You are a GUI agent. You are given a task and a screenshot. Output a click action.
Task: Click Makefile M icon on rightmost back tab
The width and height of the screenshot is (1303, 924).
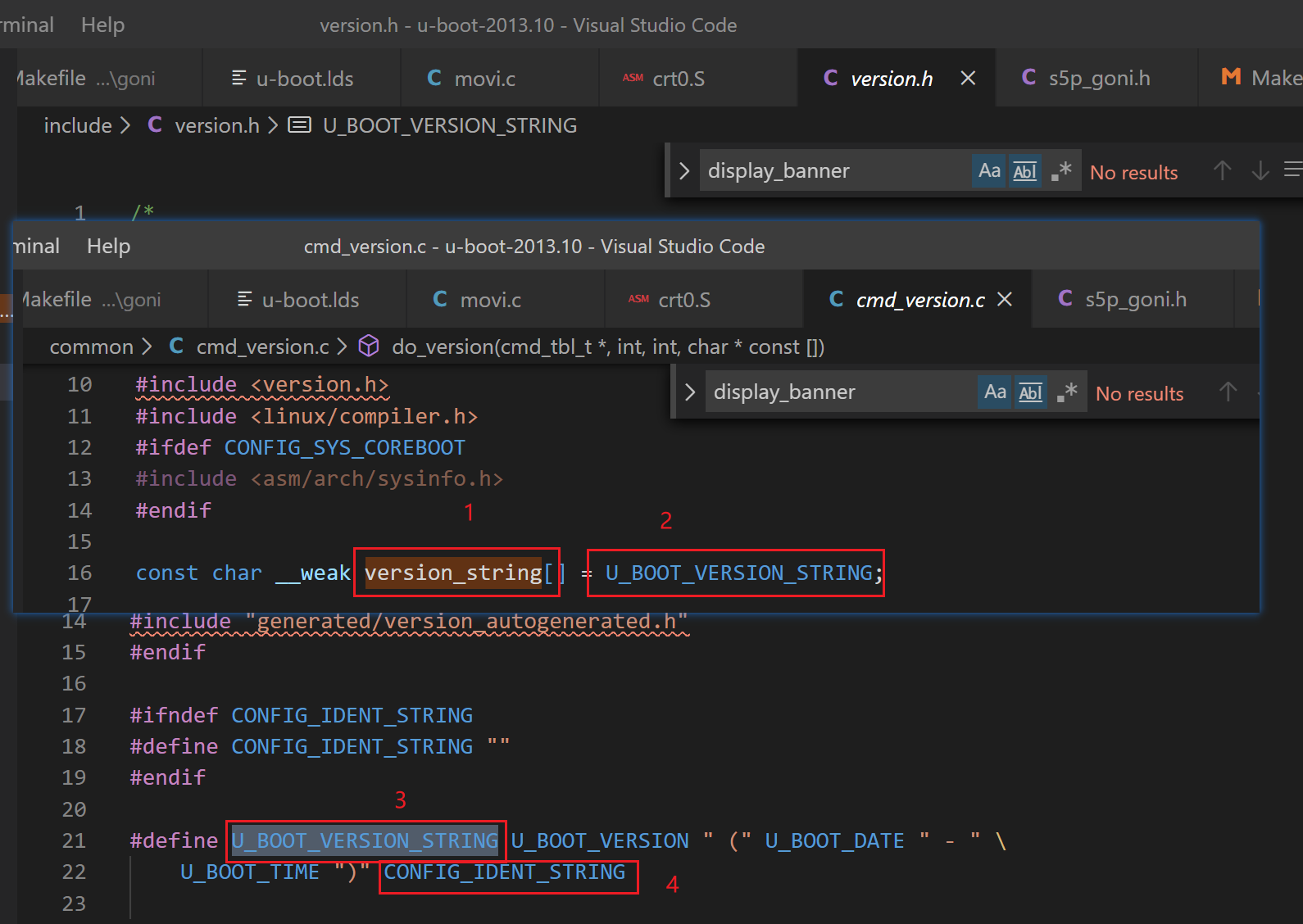point(1230,77)
